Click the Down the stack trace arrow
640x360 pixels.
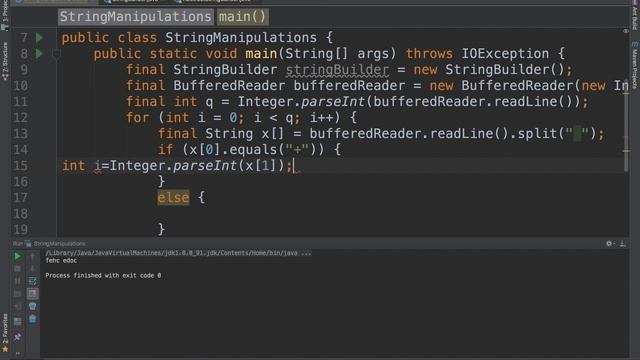coord(33,269)
